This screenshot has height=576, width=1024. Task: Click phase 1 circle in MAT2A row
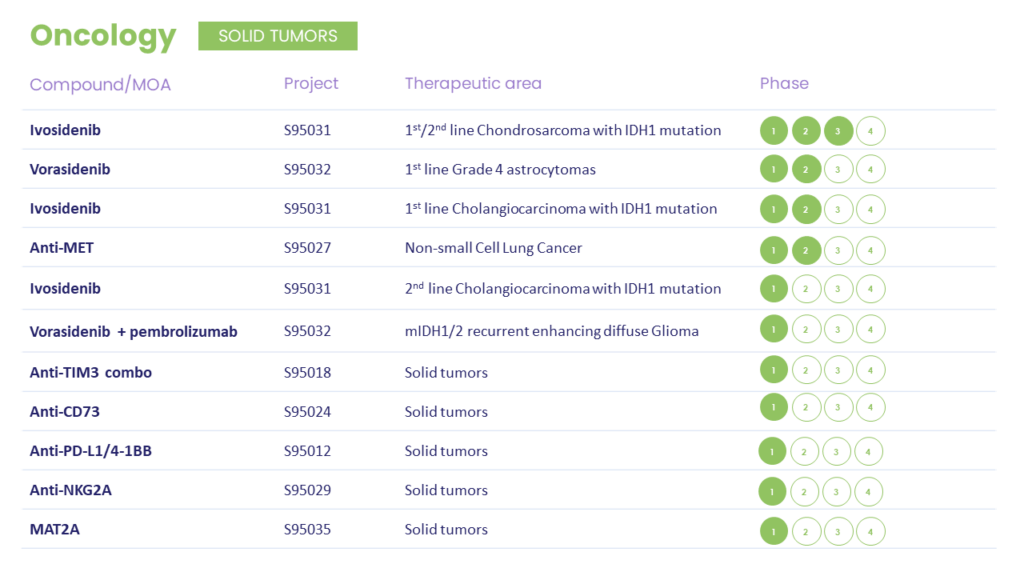coord(774,531)
